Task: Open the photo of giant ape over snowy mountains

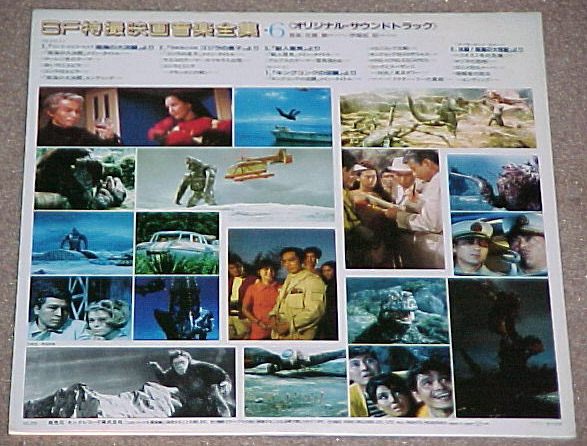Action: [x=130, y=382]
